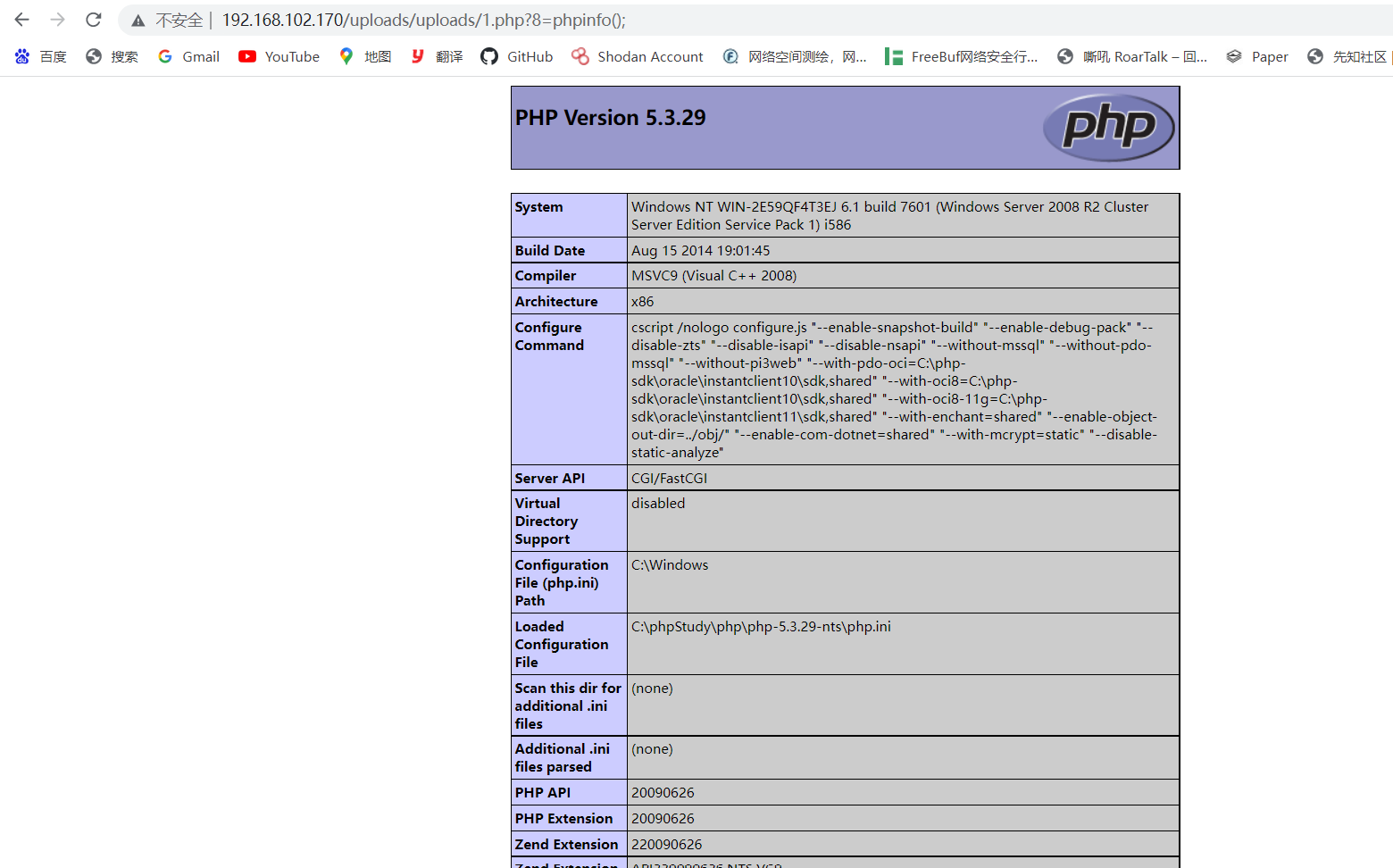Click the PHP logo image
The image size is (1393, 868).
1109,127
